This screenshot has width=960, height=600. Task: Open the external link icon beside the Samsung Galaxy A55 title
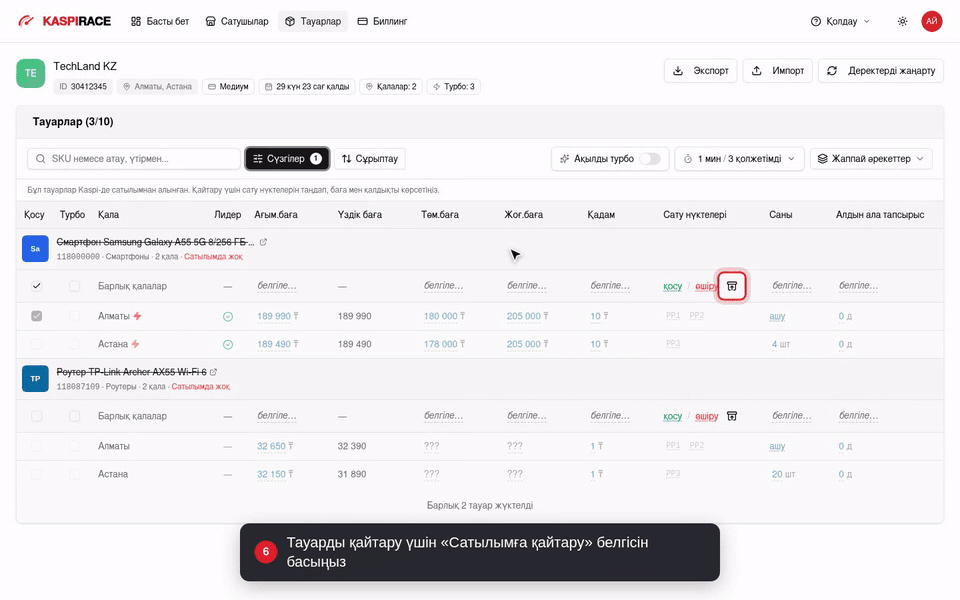pos(263,242)
